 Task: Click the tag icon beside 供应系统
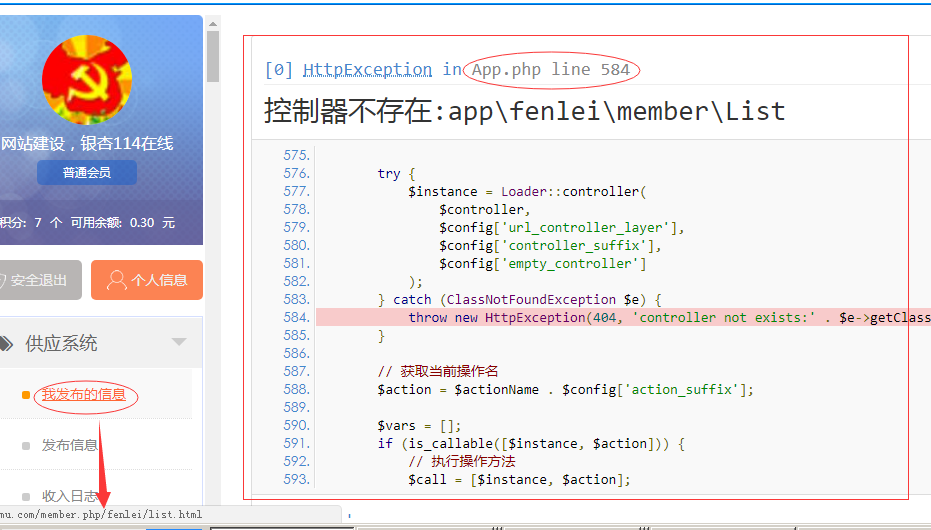[x=5, y=343]
